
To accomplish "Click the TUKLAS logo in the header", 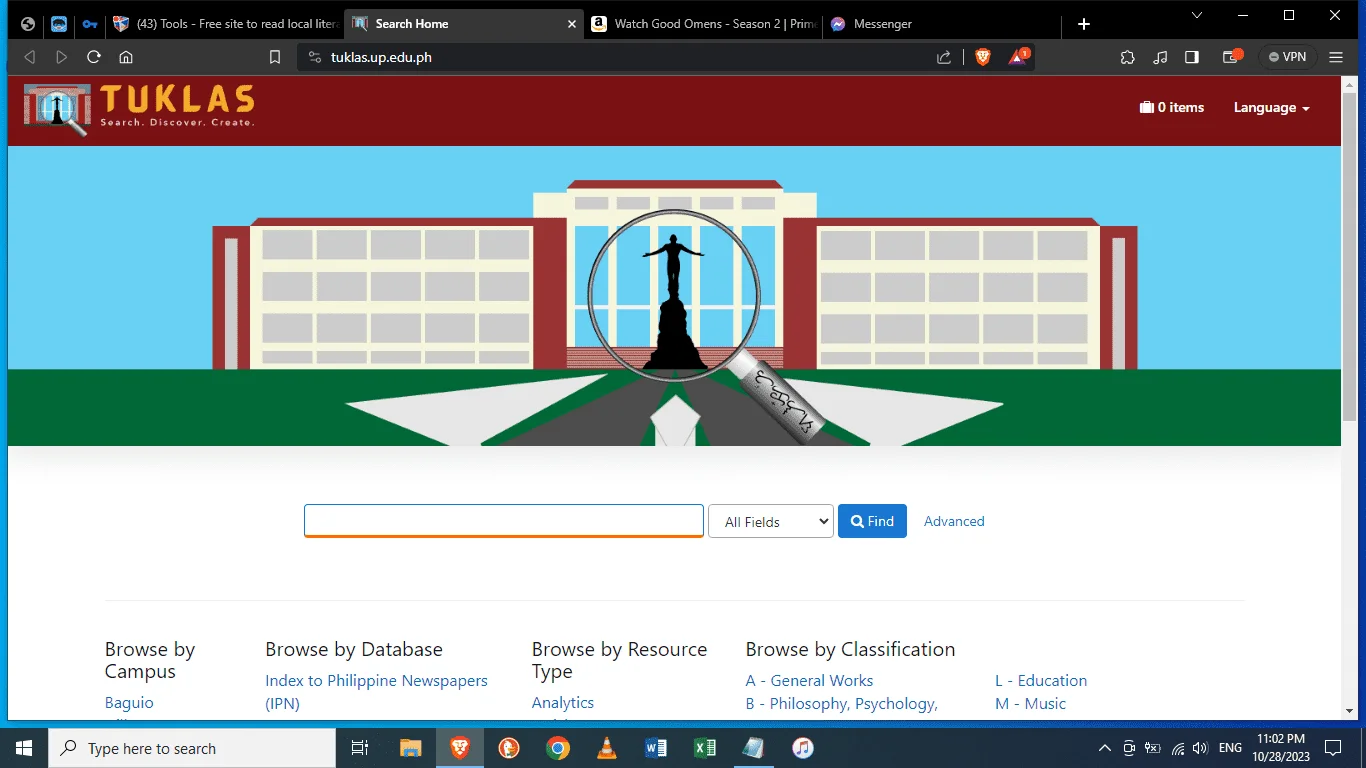I will pyautogui.click(x=140, y=109).
